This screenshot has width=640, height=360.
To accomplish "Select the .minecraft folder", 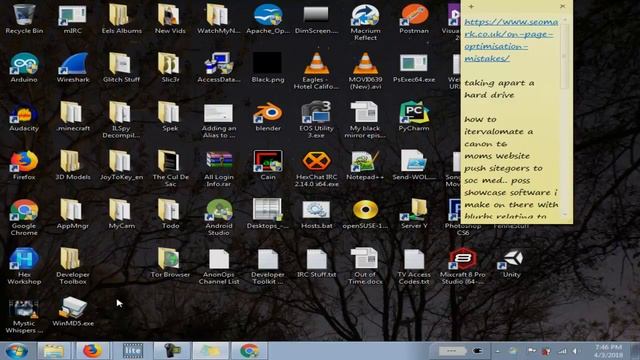I will tap(73, 116).
